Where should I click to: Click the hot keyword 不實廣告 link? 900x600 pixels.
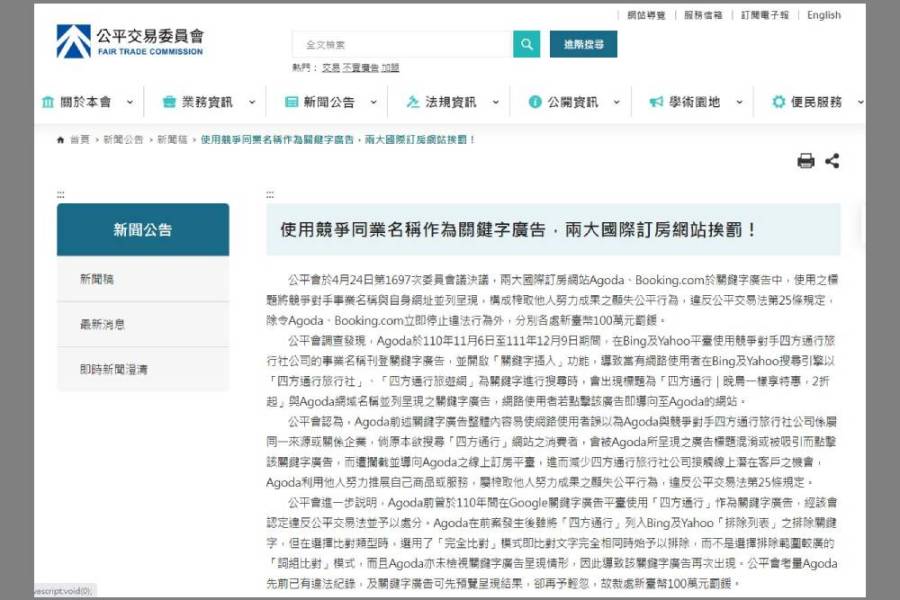(360, 68)
